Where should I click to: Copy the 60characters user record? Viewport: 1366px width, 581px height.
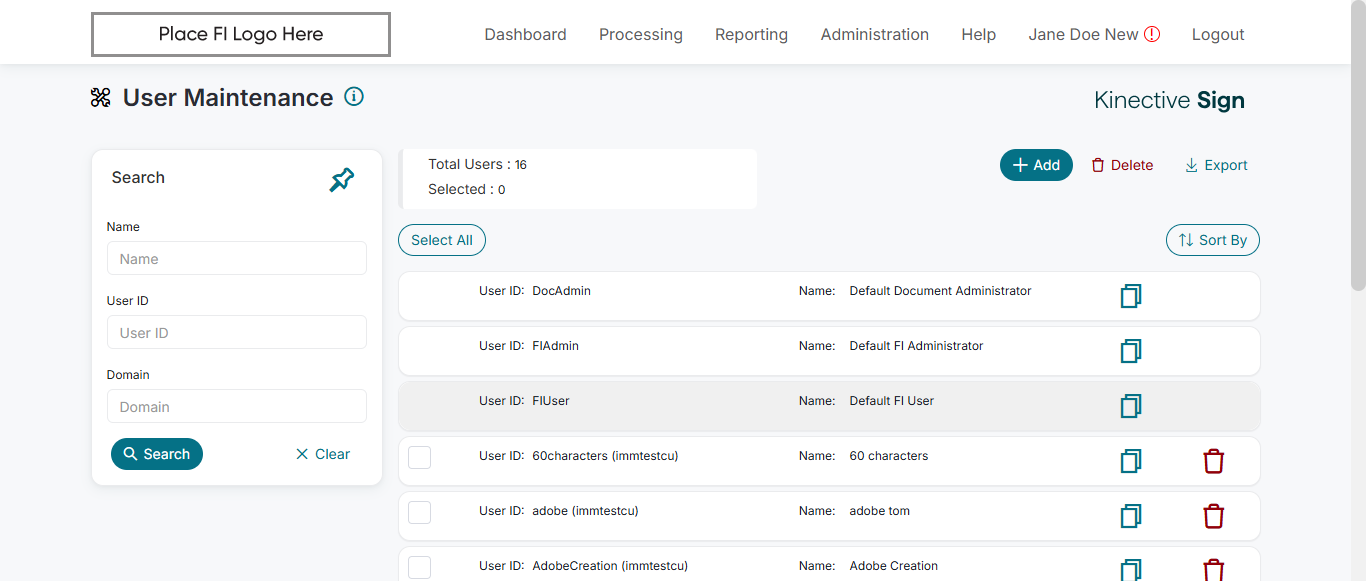click(x=1131, y=461)
